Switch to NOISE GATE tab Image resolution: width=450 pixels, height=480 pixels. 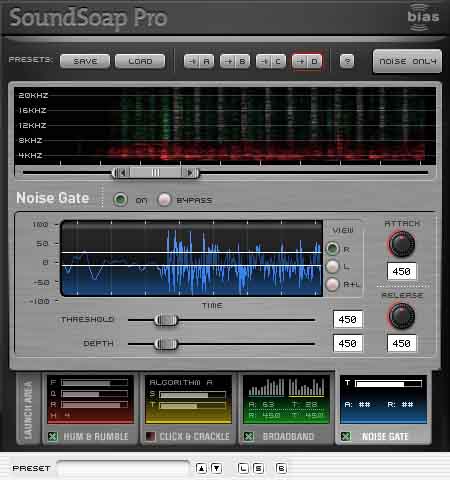385,436
